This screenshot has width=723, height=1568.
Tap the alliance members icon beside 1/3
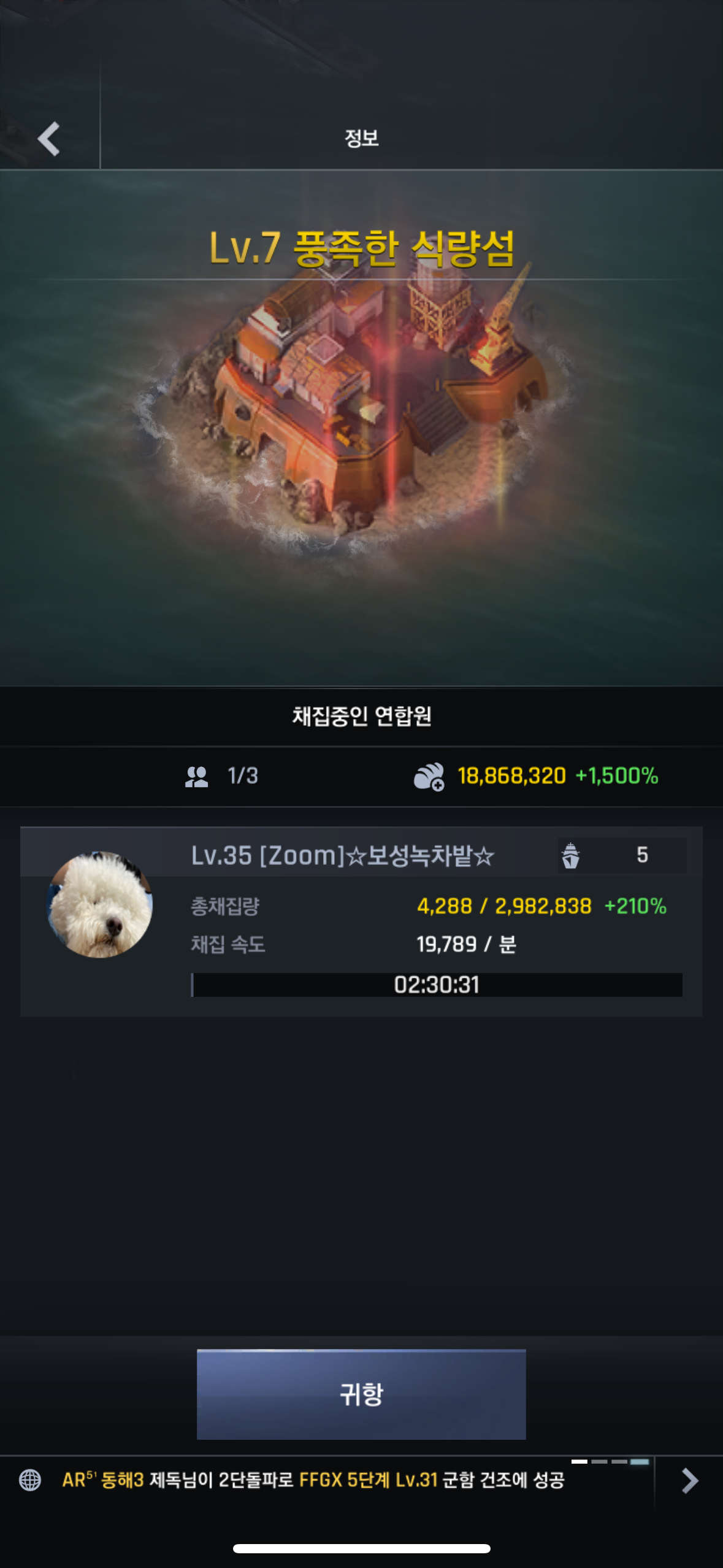pos(197,777)
